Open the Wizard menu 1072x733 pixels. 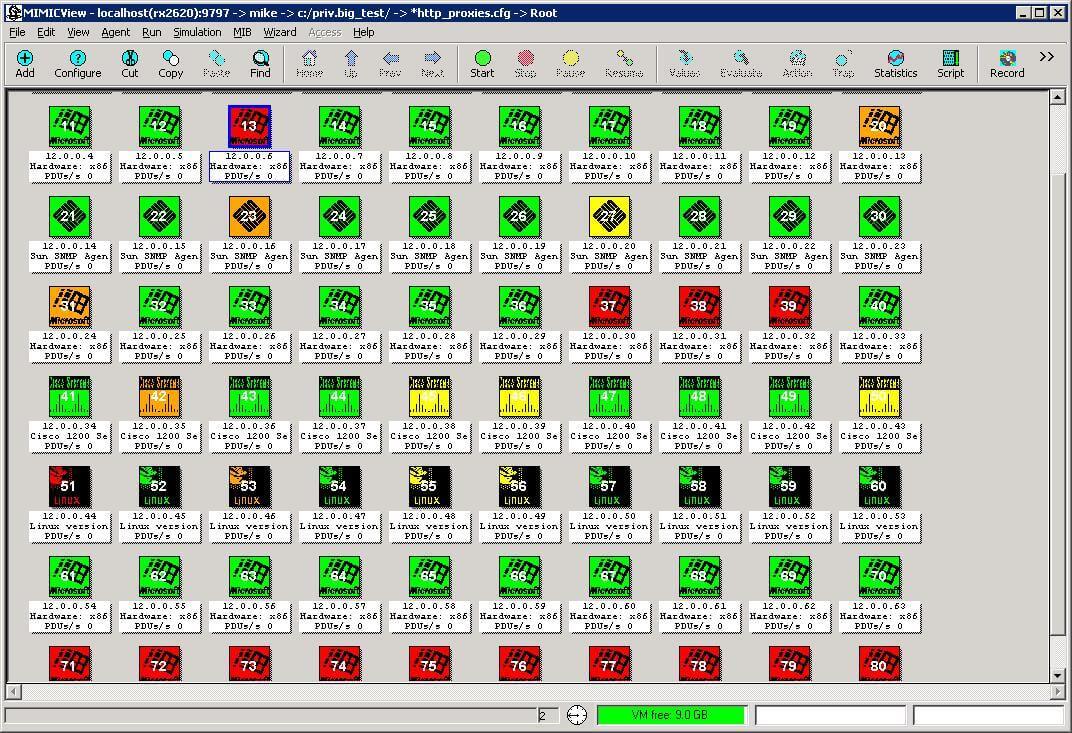[x=279, y=32]
